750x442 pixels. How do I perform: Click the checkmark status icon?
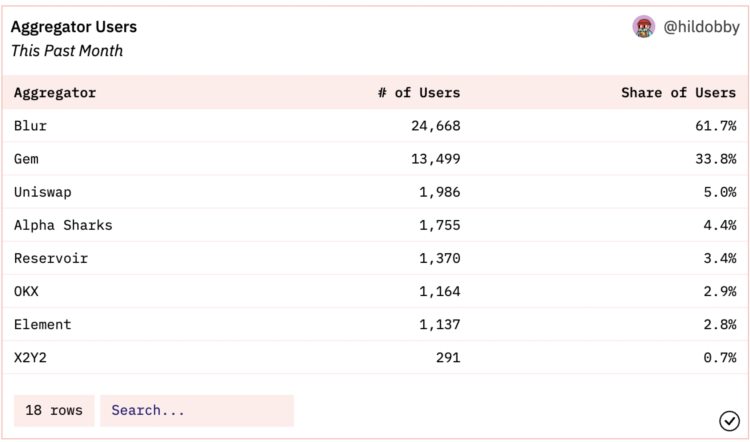[x=729, y=420]
